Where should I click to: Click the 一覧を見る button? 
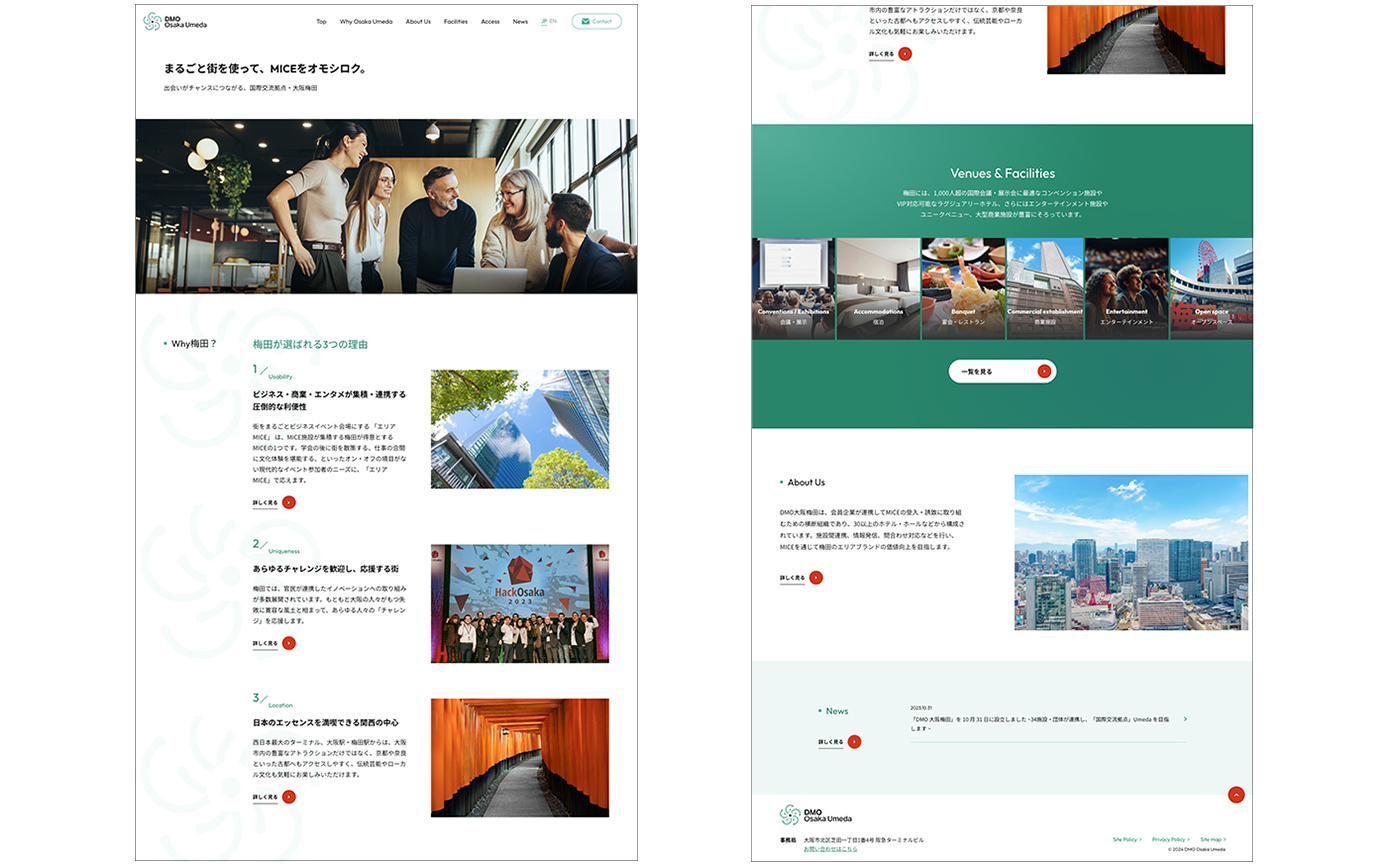point(1002,371)
